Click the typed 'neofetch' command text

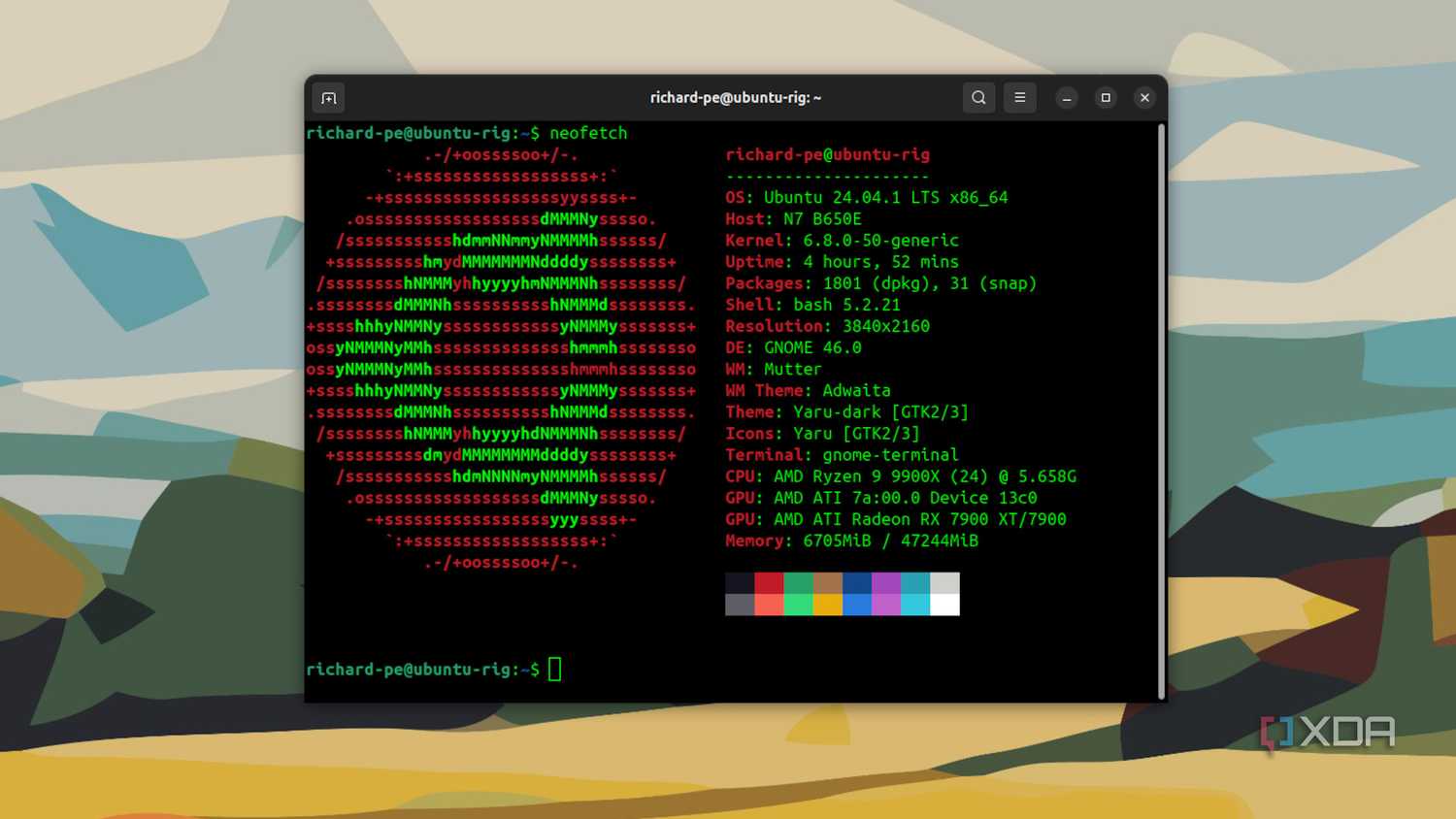(588, 133)
